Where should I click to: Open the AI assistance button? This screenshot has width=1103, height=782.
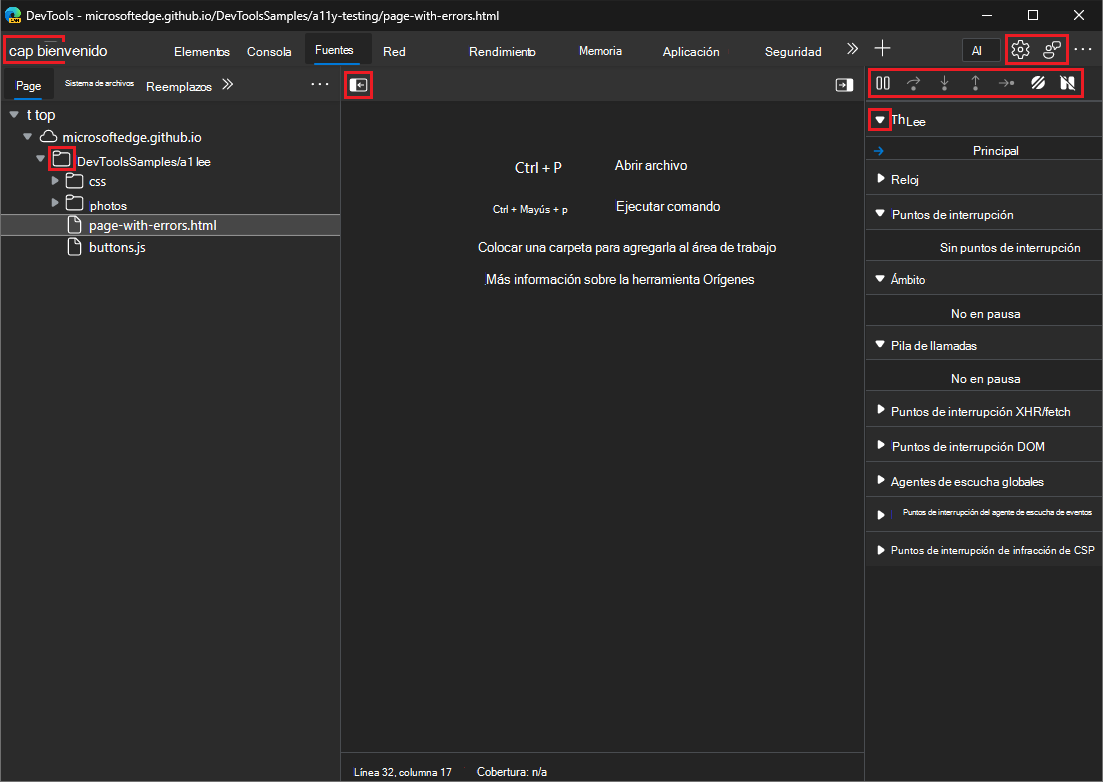[978, 49]
